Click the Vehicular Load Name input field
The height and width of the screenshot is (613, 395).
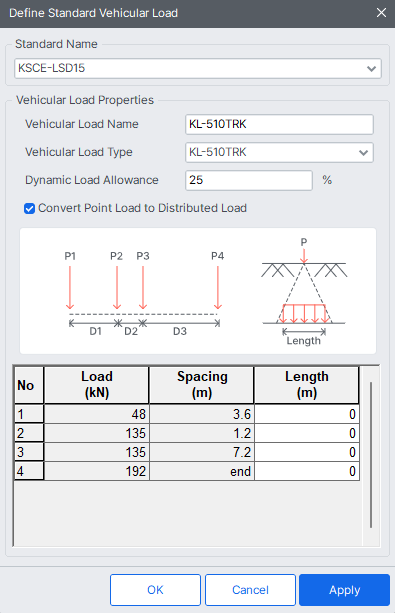[279, 124]
